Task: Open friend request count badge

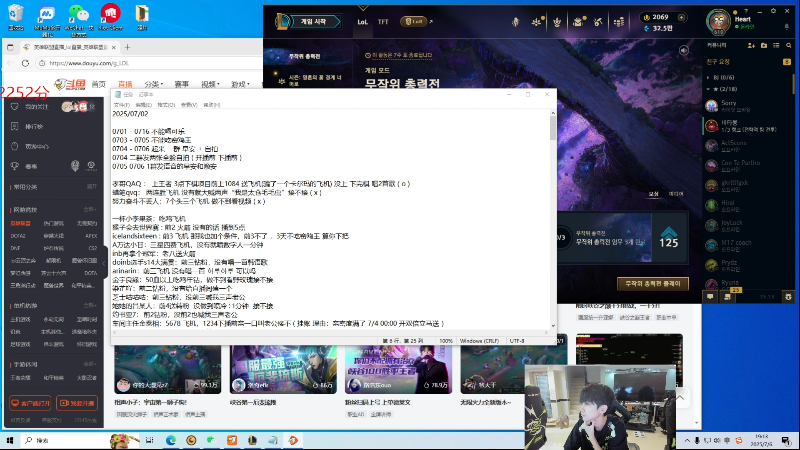Action: point(786,62)
